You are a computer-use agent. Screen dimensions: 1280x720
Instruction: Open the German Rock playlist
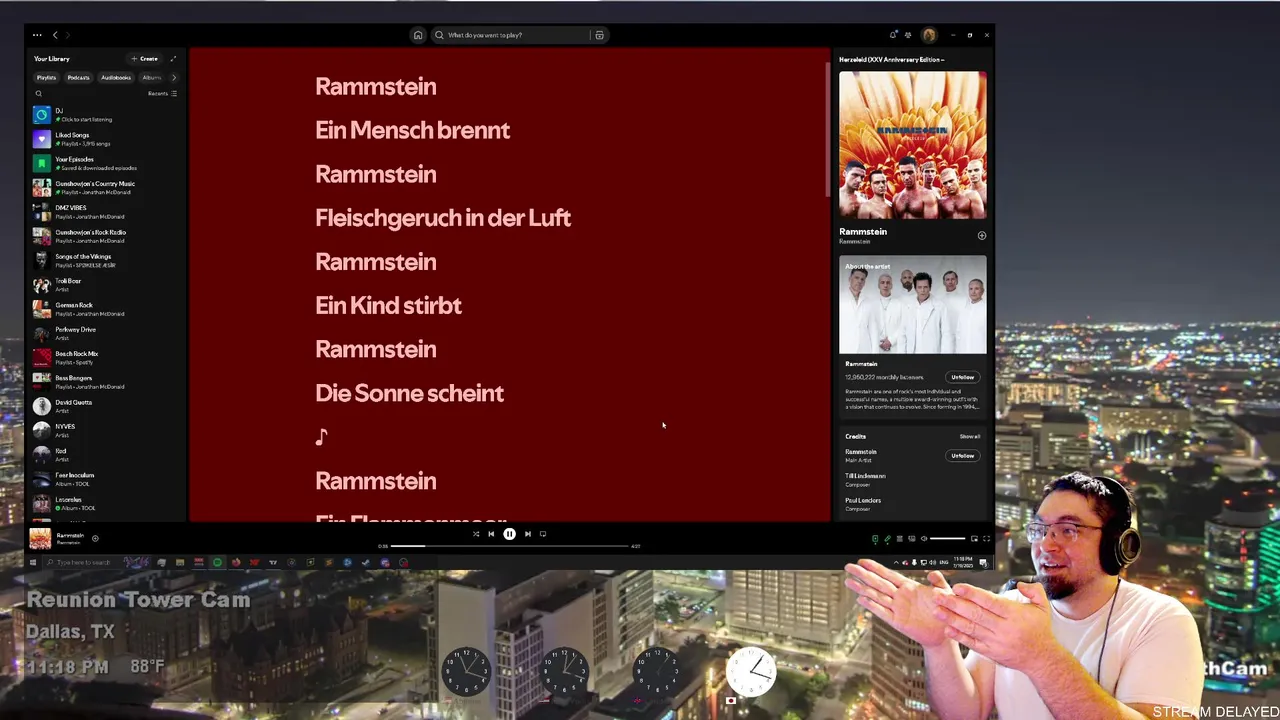coord(107,309)
